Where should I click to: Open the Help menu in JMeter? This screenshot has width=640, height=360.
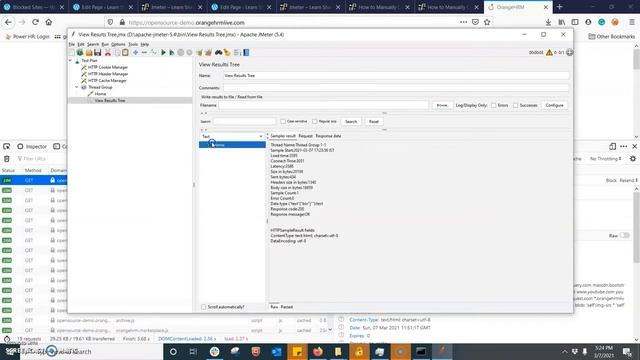pyautogui.click(x=144, y=44)
